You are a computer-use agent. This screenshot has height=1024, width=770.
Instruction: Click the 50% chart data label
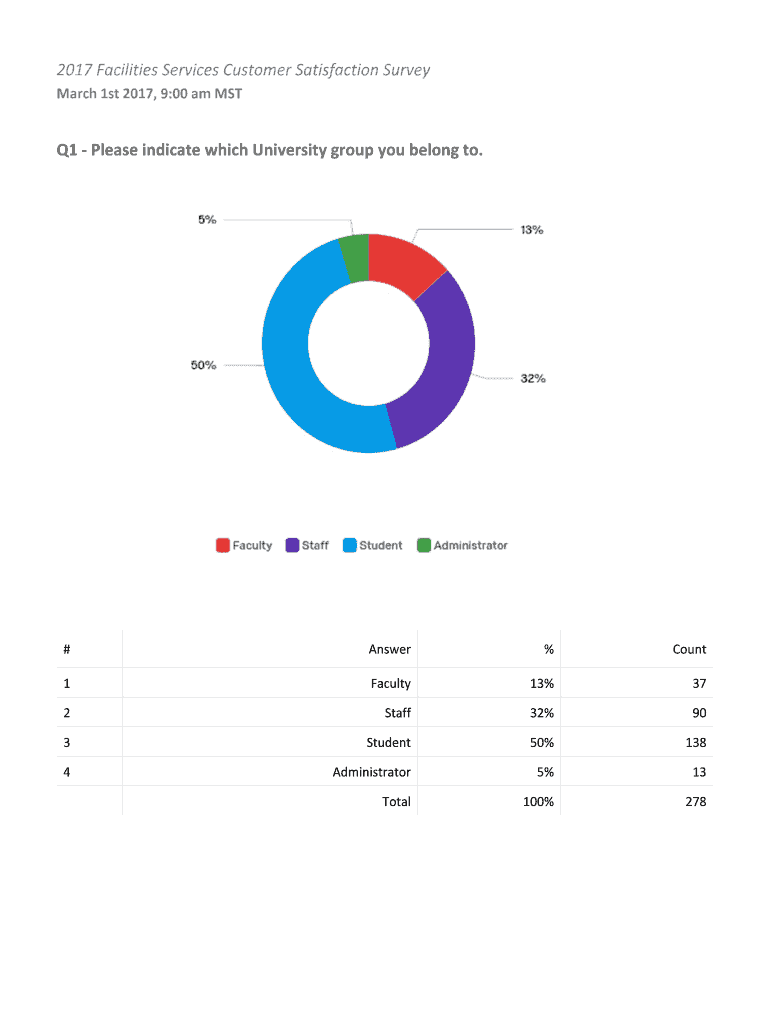[x=203, y=365]
